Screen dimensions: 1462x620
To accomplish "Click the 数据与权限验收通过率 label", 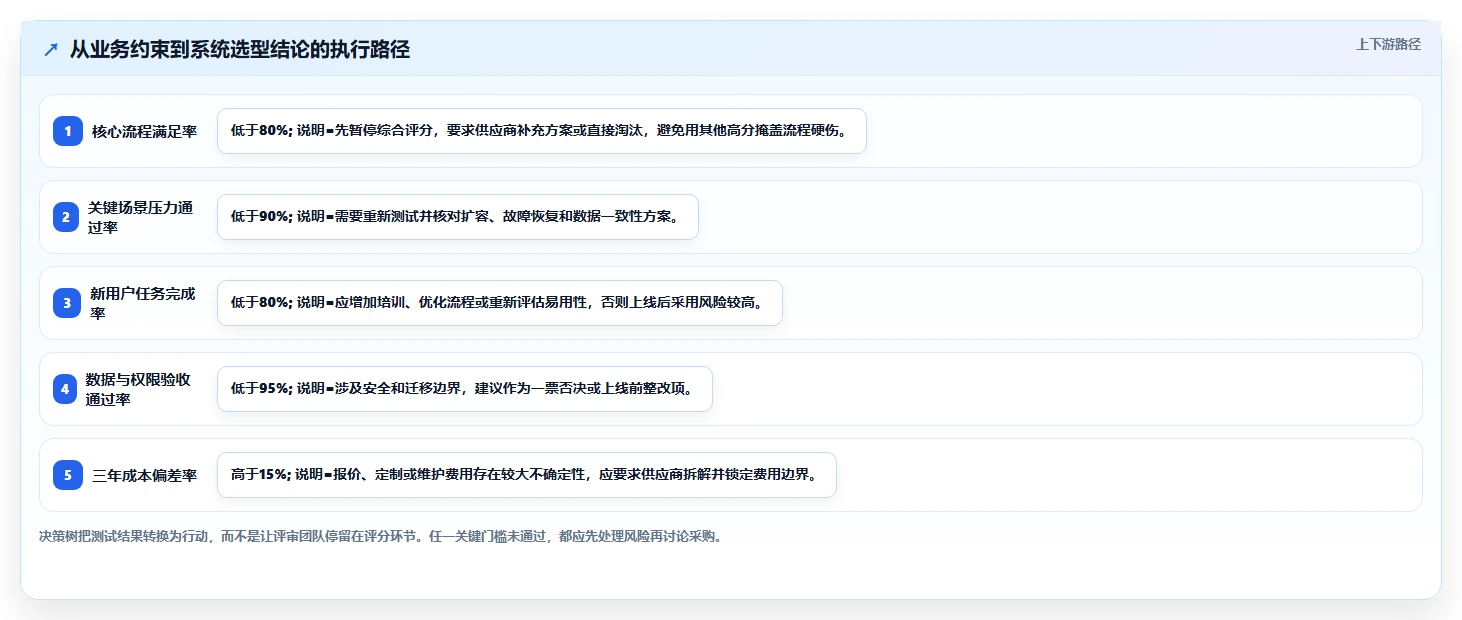I will tap(138, 389).
